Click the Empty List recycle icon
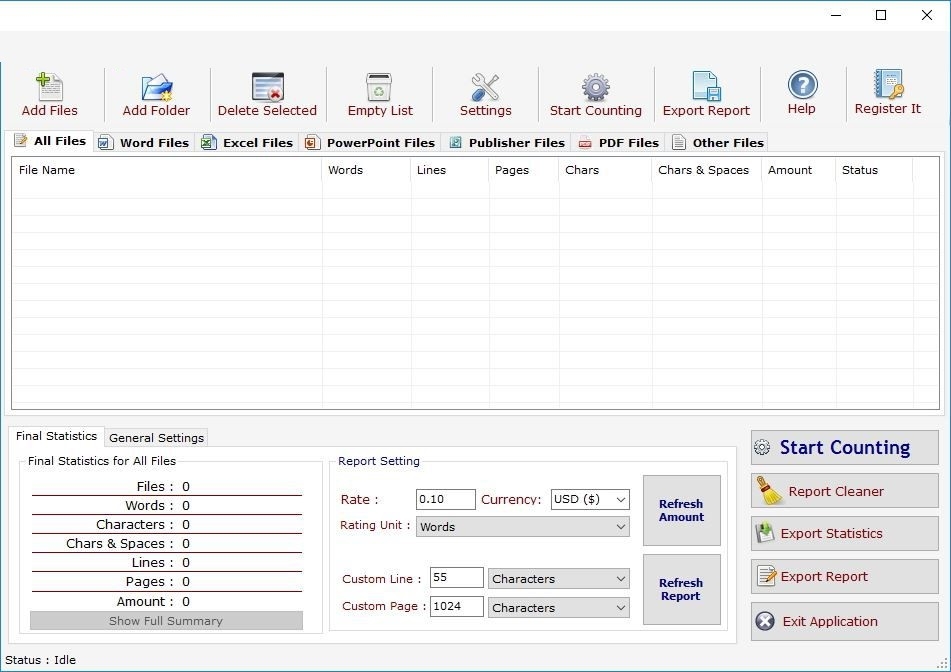This screenshot has width=951, height=672. coord(379,88)
